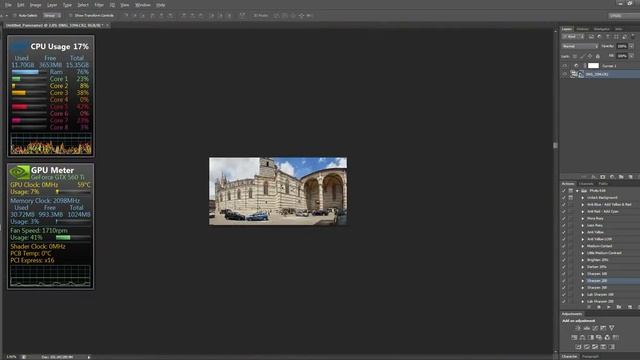Viewport: 640px width, 360px height.
Task: Open the Window menu
Action: click(x=142, y=5)
